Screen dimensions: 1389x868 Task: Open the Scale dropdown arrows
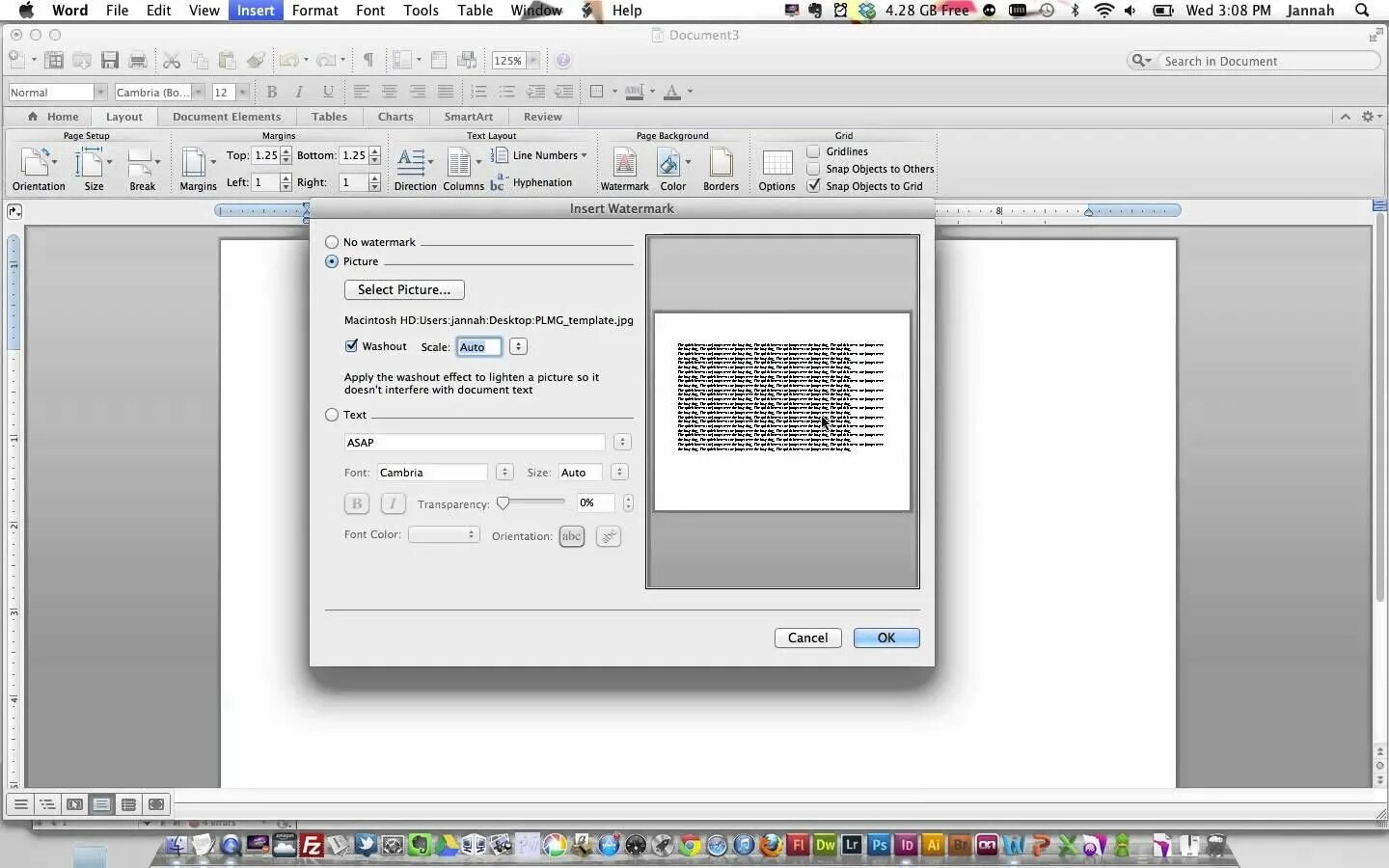(518, 347)
